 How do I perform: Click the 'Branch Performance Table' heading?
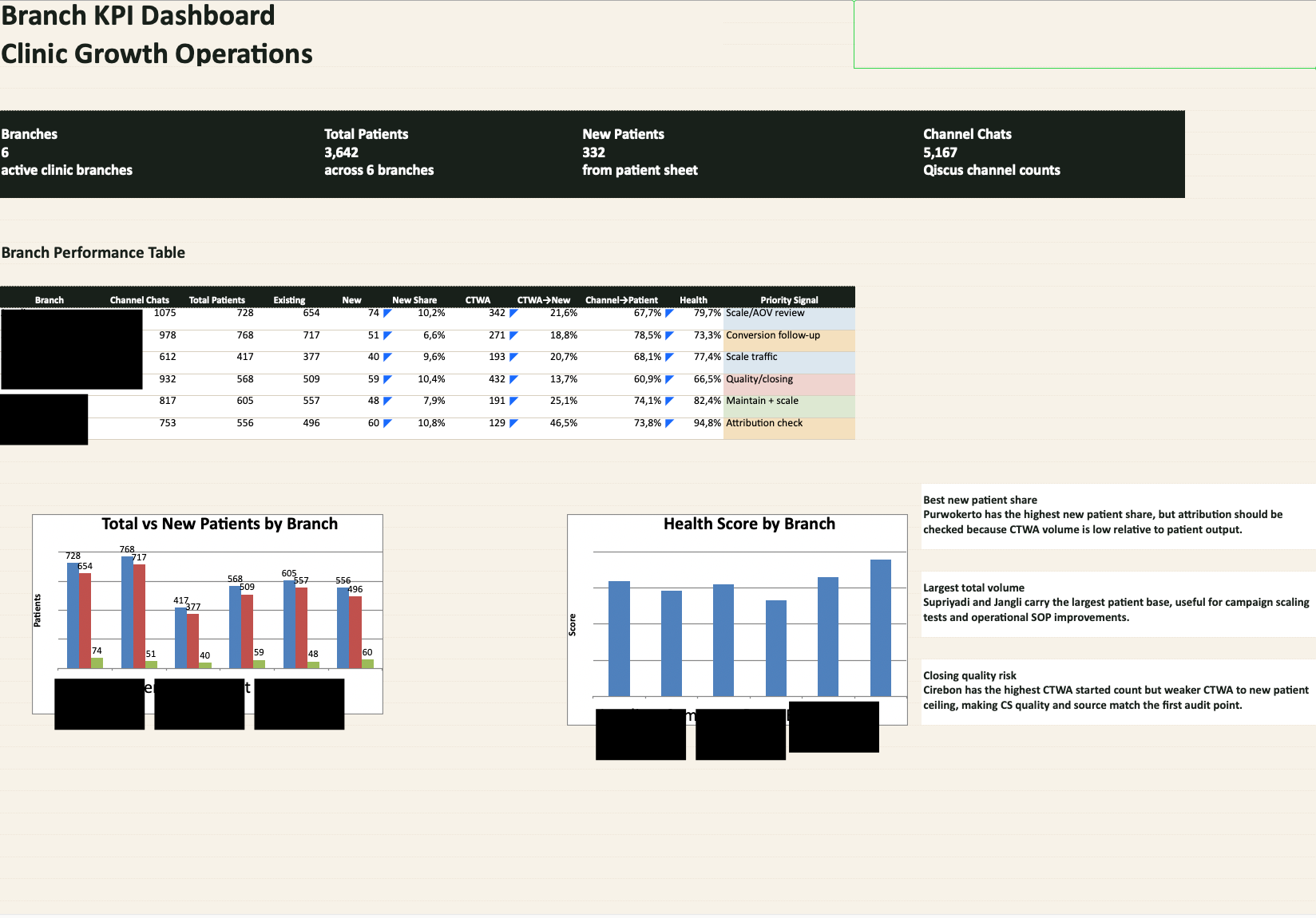(93, 252)
